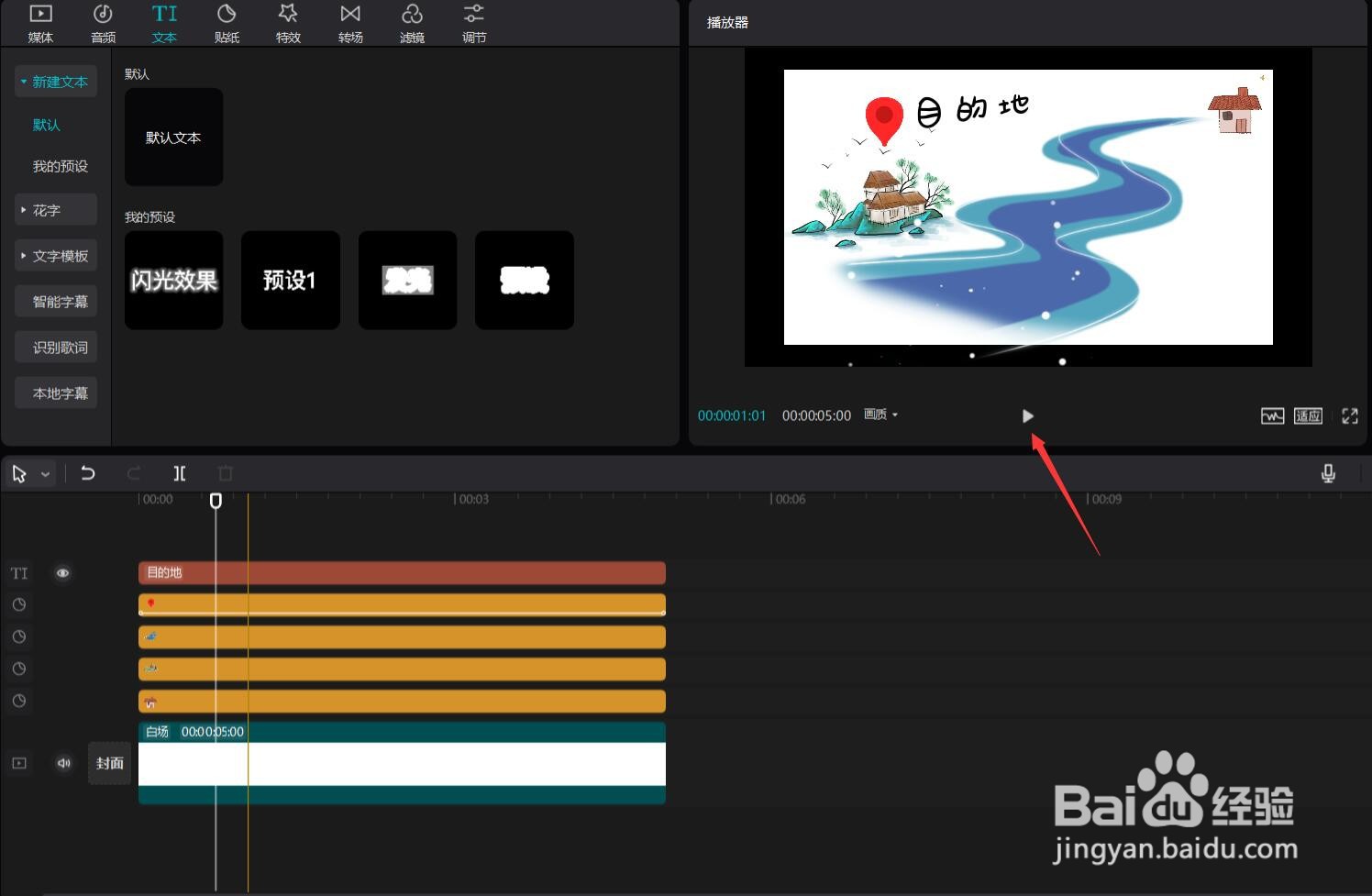Open the 画质 quality dropdown

tap(879, 415)
